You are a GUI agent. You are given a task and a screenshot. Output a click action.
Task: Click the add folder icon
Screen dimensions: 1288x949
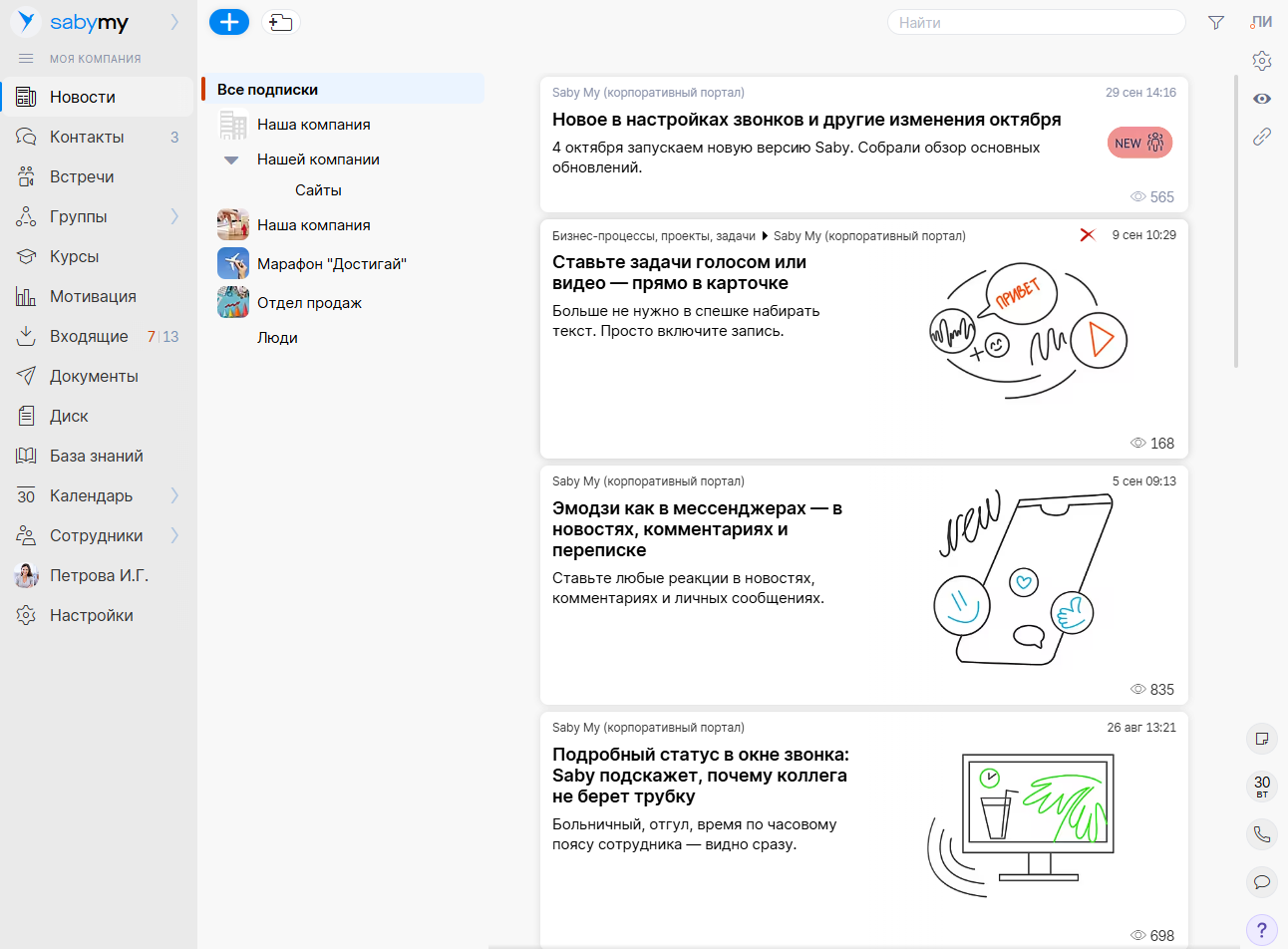coord(281,22)
